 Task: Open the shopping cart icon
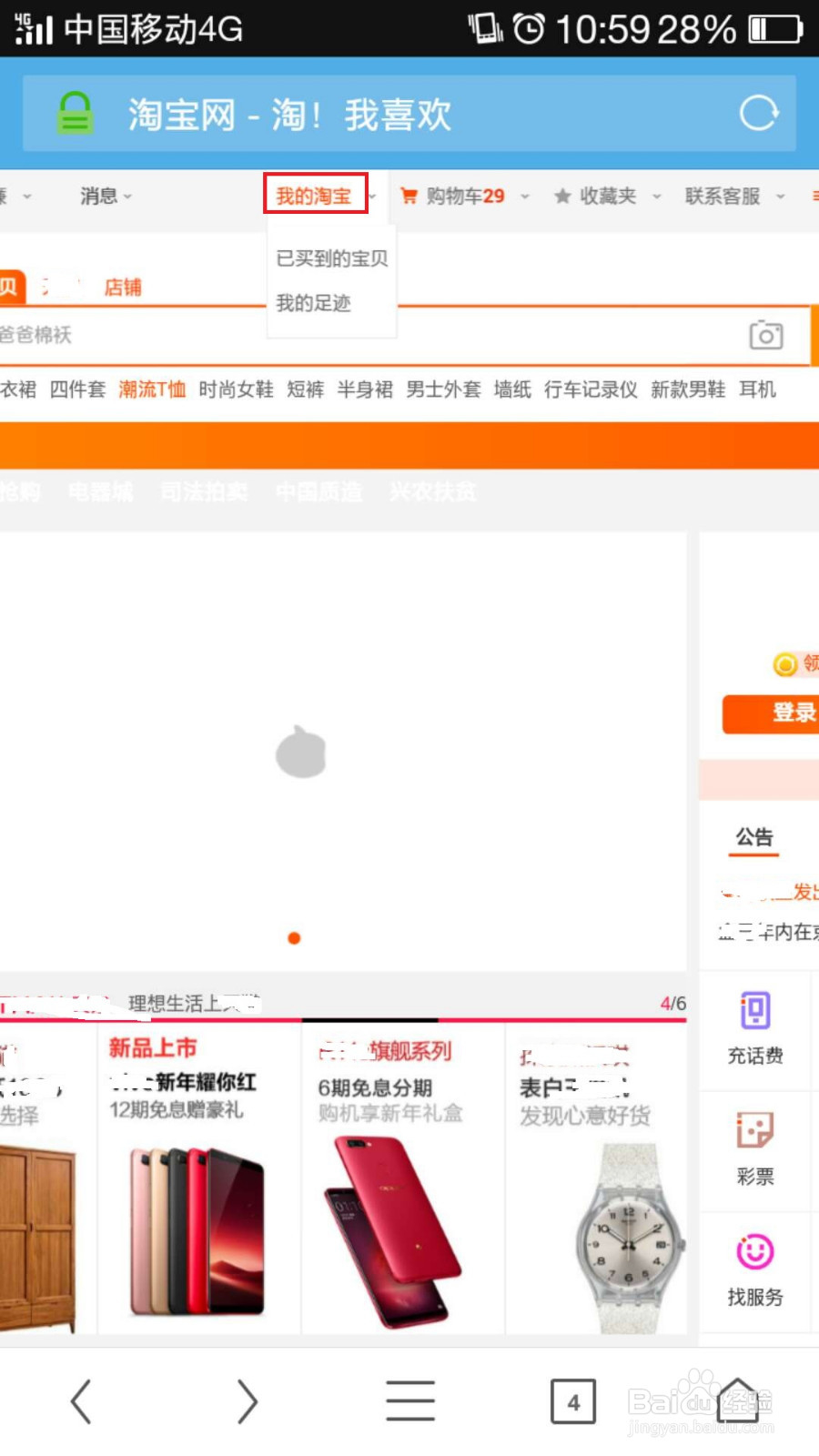pos(409,196)
